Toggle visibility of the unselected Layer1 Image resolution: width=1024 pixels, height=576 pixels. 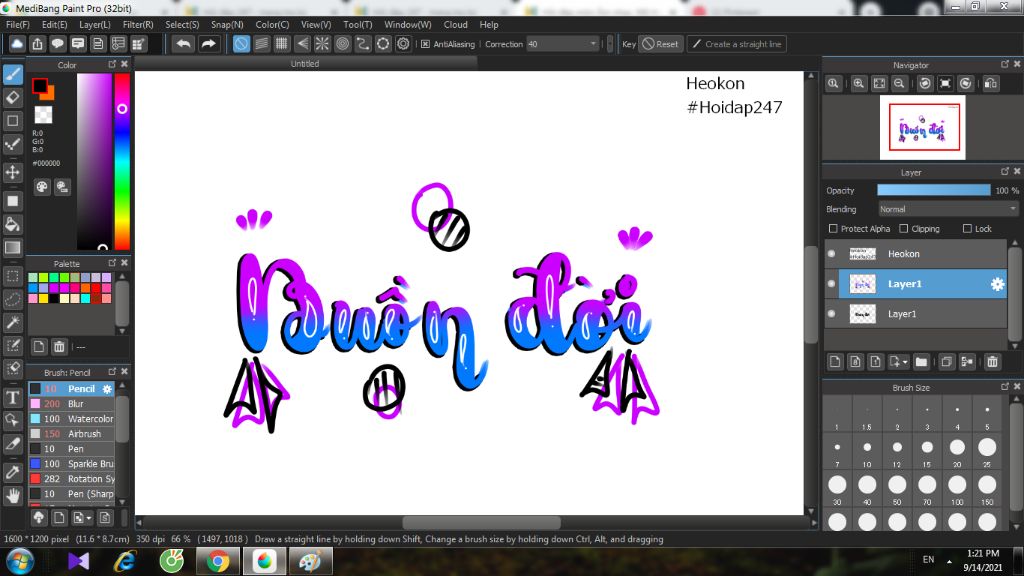click(831, 314)
